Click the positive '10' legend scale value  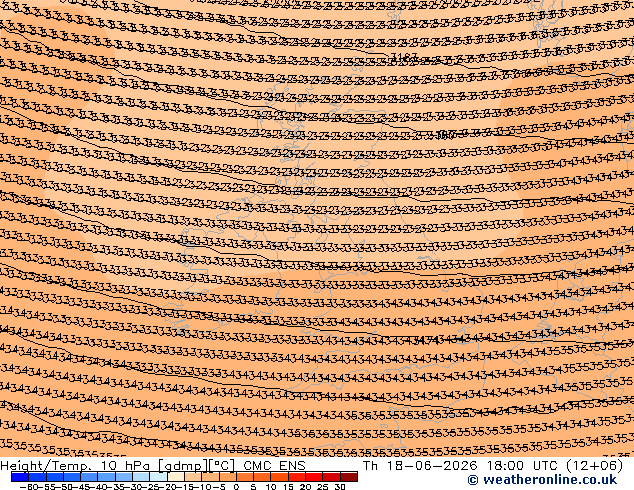271,487
